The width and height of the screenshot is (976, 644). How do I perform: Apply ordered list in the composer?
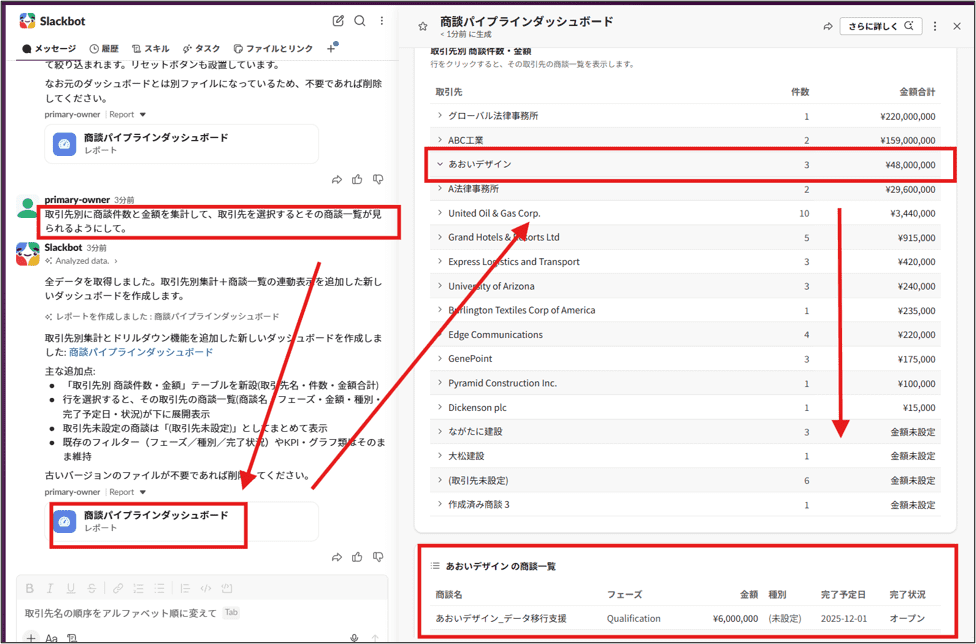coord(138,588)
